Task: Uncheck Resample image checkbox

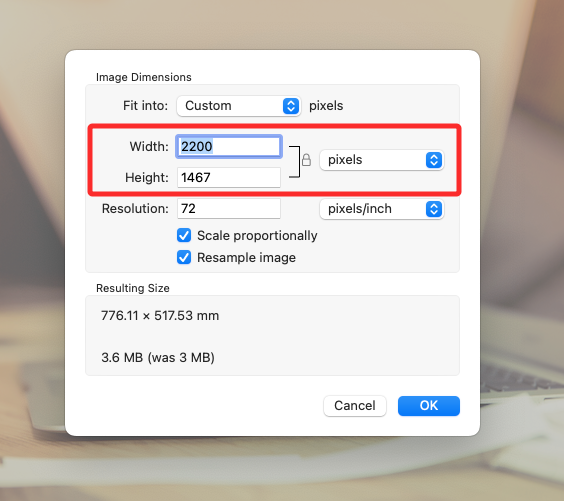Action: (x=184, y=258)
